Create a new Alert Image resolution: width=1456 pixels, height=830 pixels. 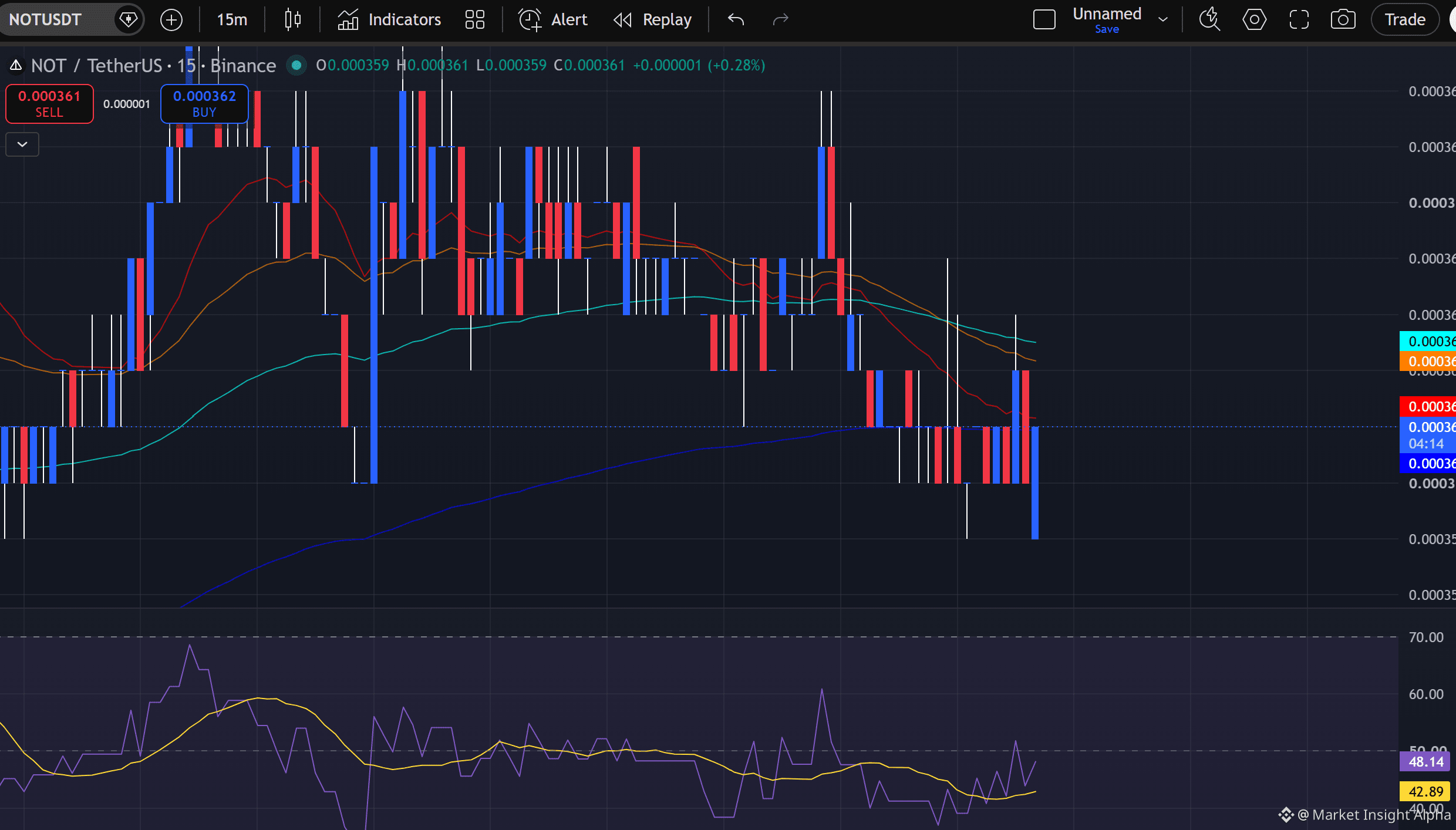[x=552, y=19]
